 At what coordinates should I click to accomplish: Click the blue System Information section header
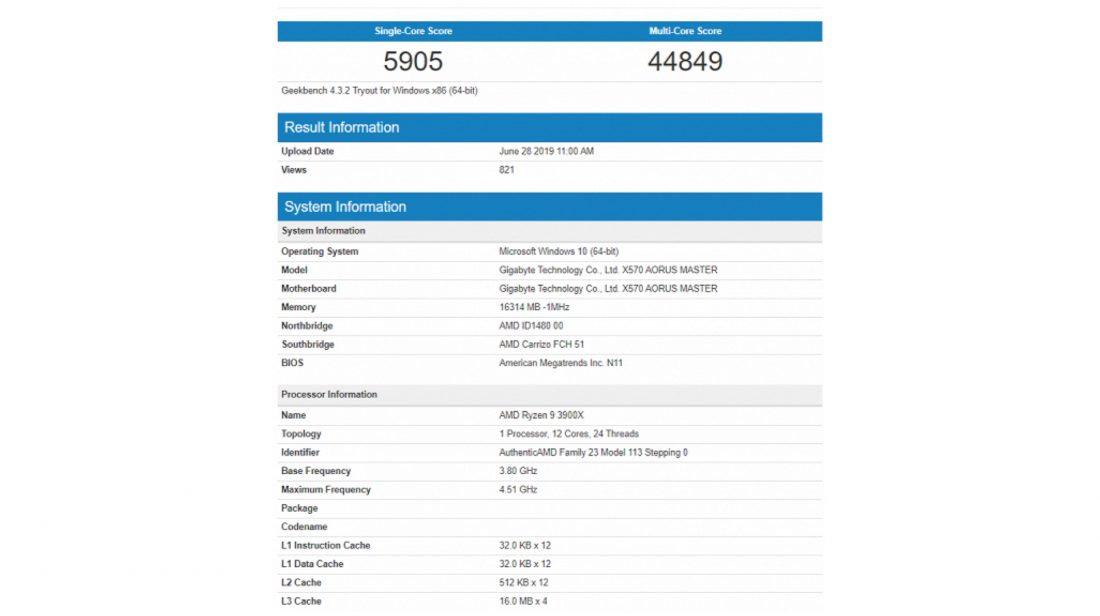(x=345, y=207)
